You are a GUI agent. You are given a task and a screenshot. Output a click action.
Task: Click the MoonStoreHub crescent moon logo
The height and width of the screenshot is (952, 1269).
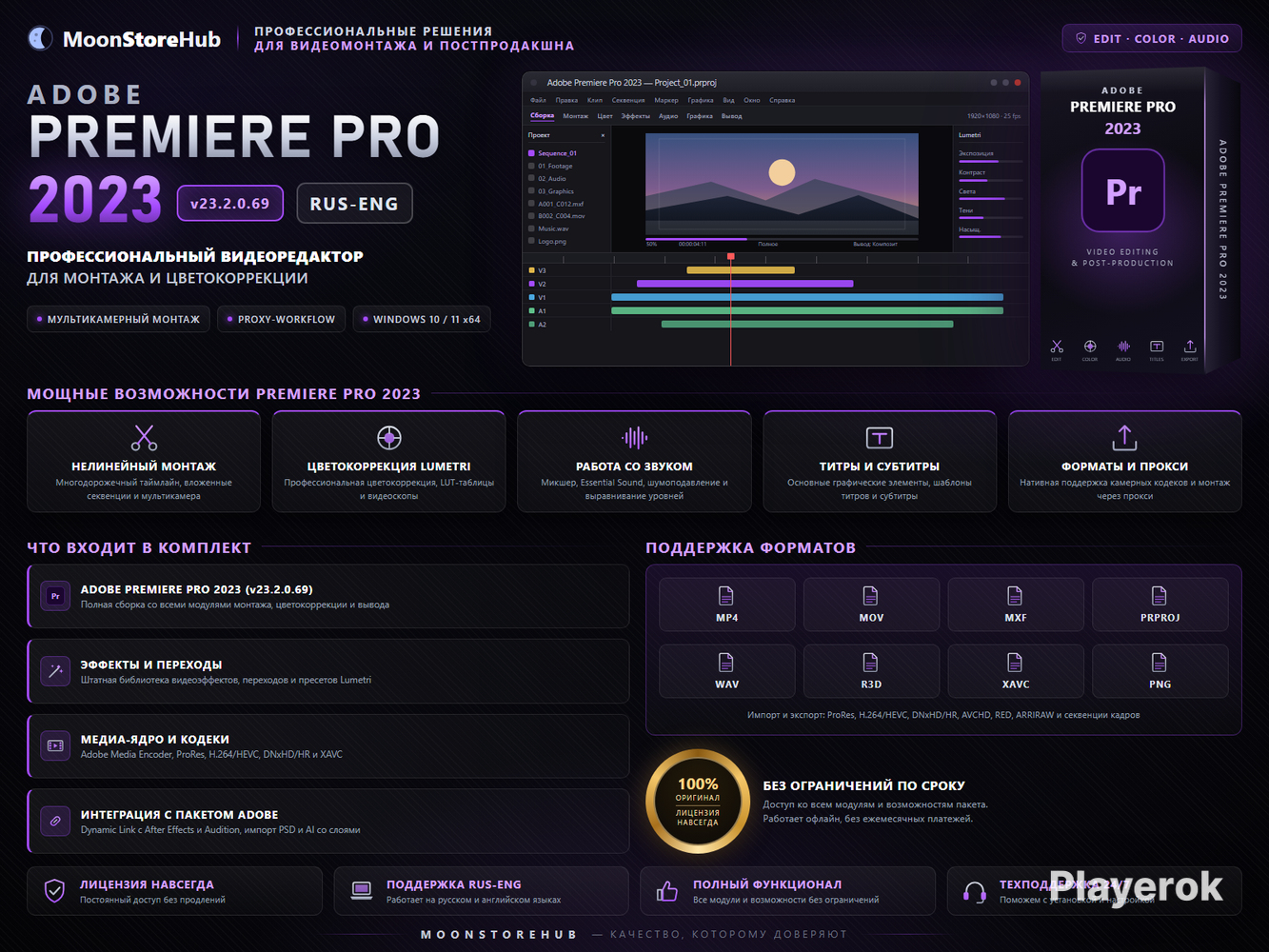40,38
